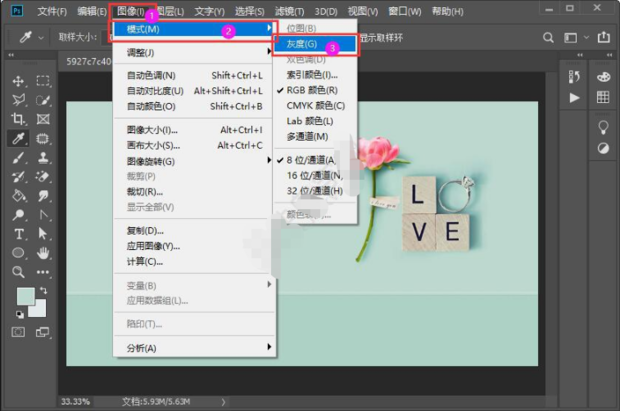This screenshot has width=620, height=411.
Task: Collapse the left toolbox double arrow
Action: point(11,55)
